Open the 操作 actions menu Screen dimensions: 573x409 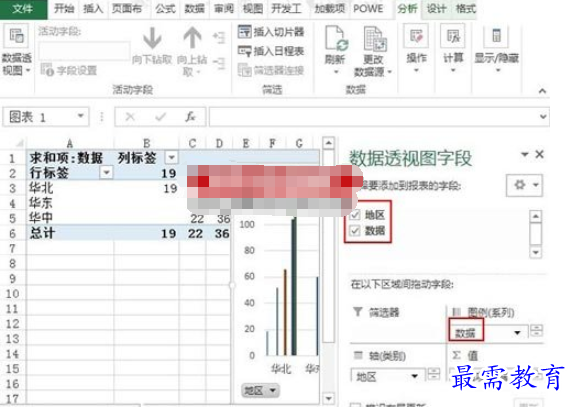416,48
